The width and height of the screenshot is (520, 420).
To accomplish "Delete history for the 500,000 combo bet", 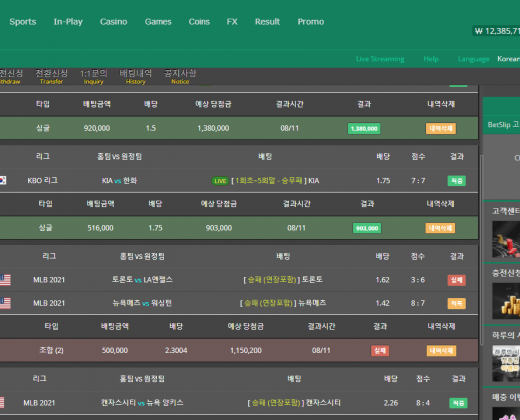I will click(441, 351).
